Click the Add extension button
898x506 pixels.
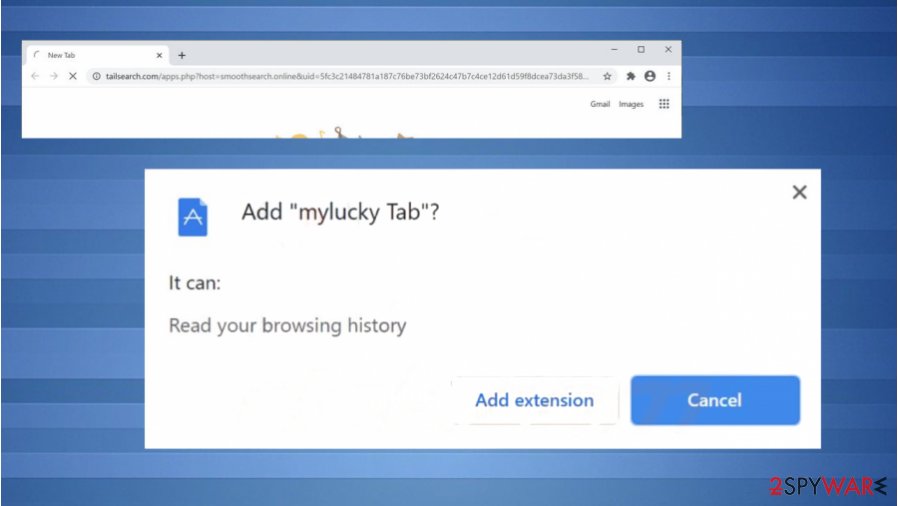point(534,400)
